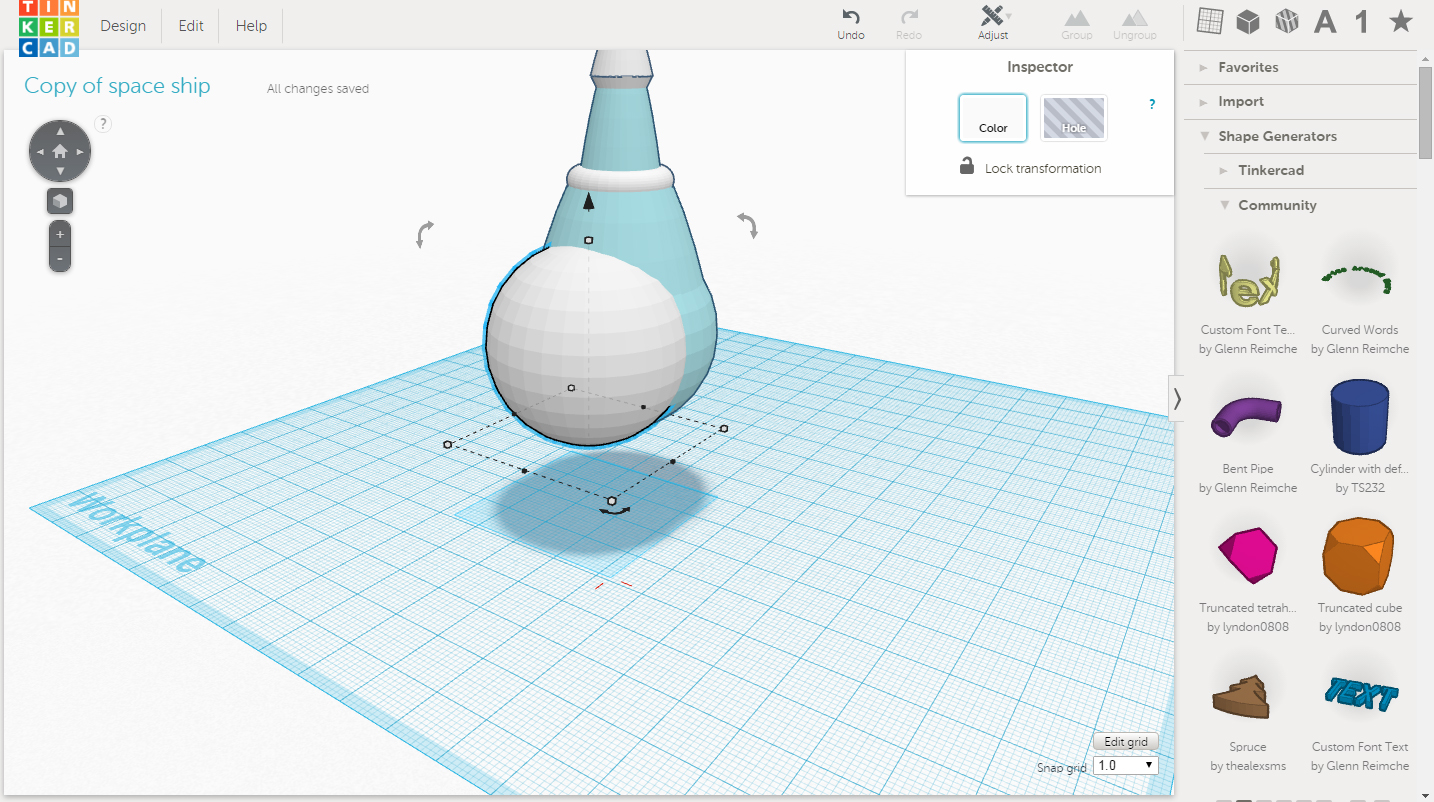
Task: Open the numbers shapes category 1
Action: pos(1361,21)
